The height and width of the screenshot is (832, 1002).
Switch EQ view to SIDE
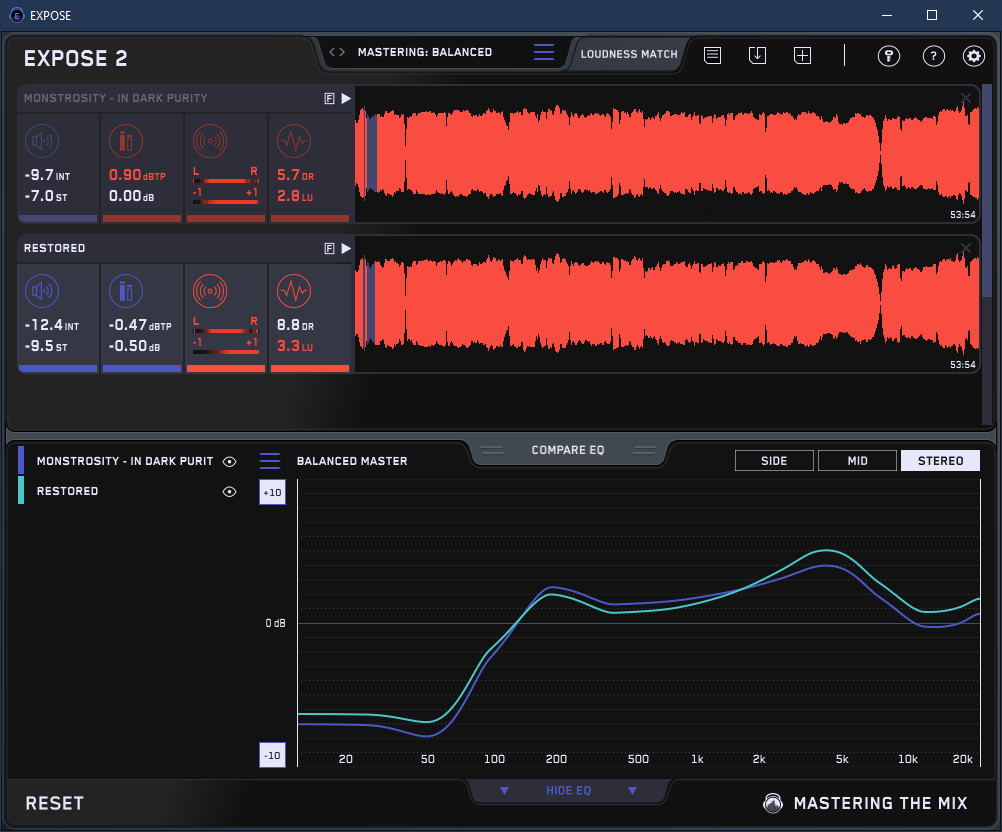[x=774, y=461]
